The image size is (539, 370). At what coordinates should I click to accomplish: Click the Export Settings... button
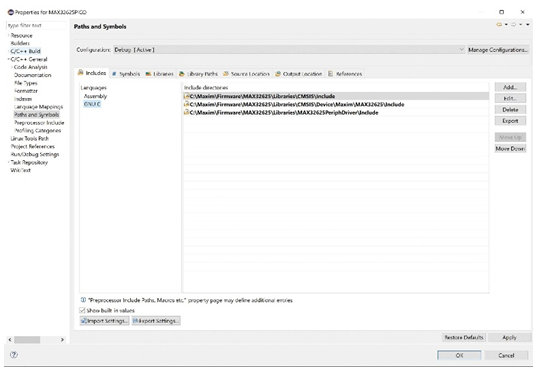(x=156, y=321)
